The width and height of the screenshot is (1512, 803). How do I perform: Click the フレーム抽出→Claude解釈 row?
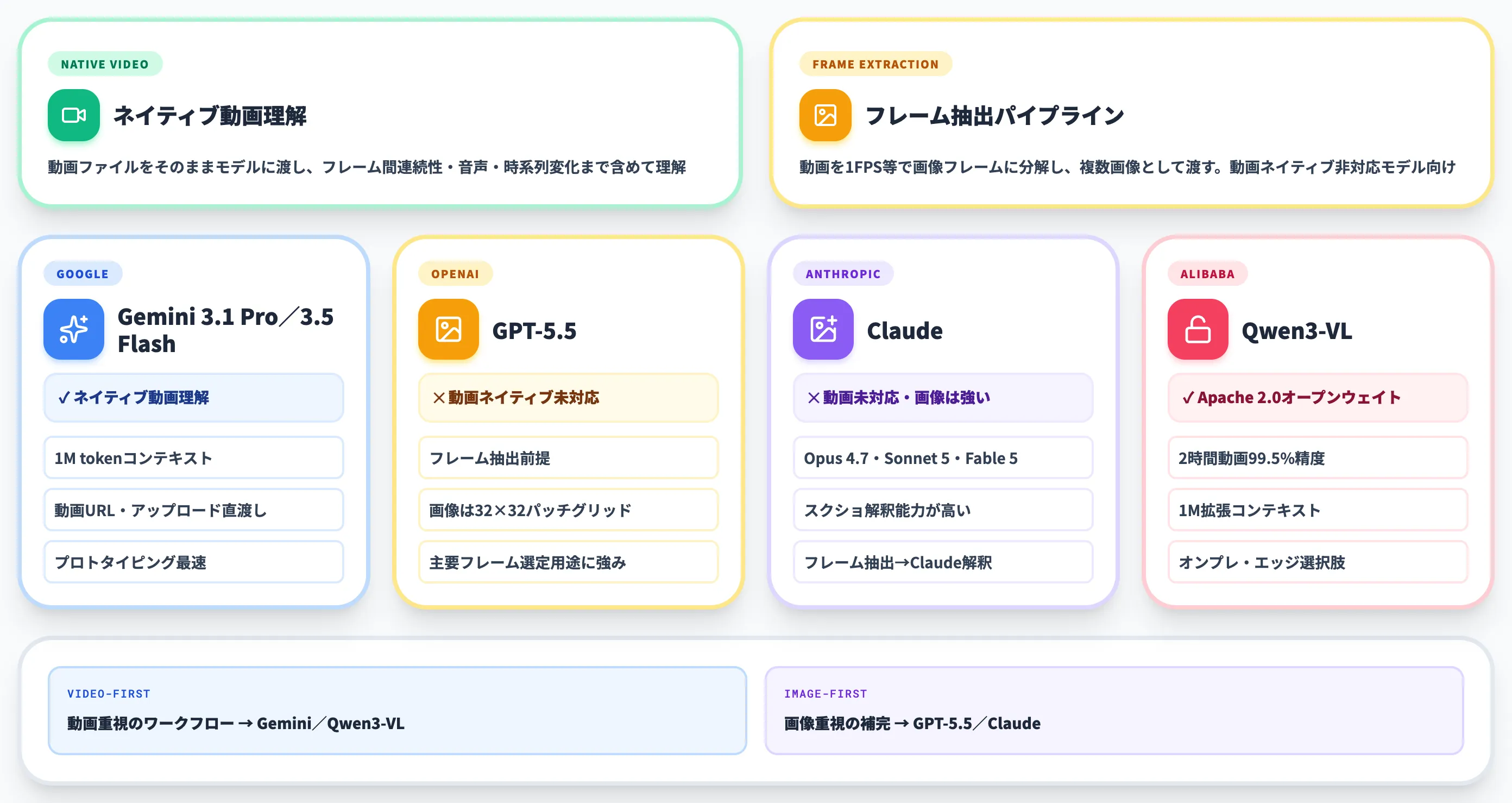click(943, 562)
